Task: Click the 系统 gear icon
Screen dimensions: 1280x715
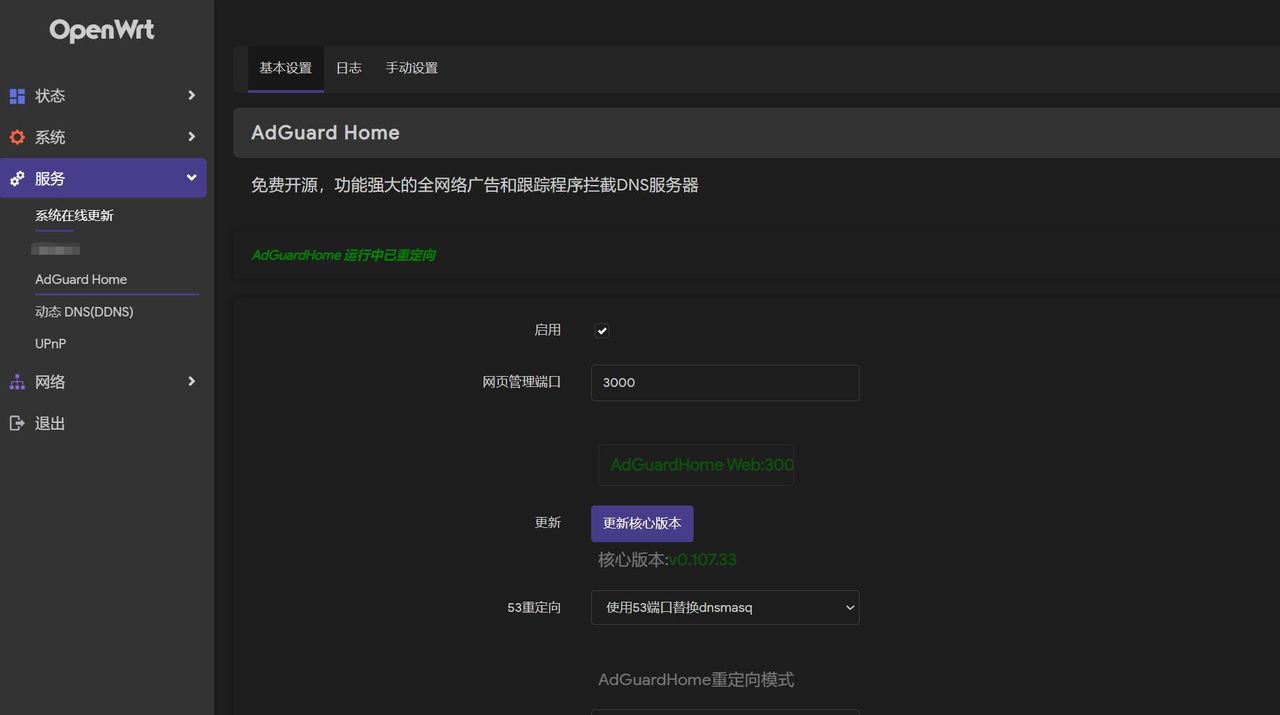Action: point(17,137)
